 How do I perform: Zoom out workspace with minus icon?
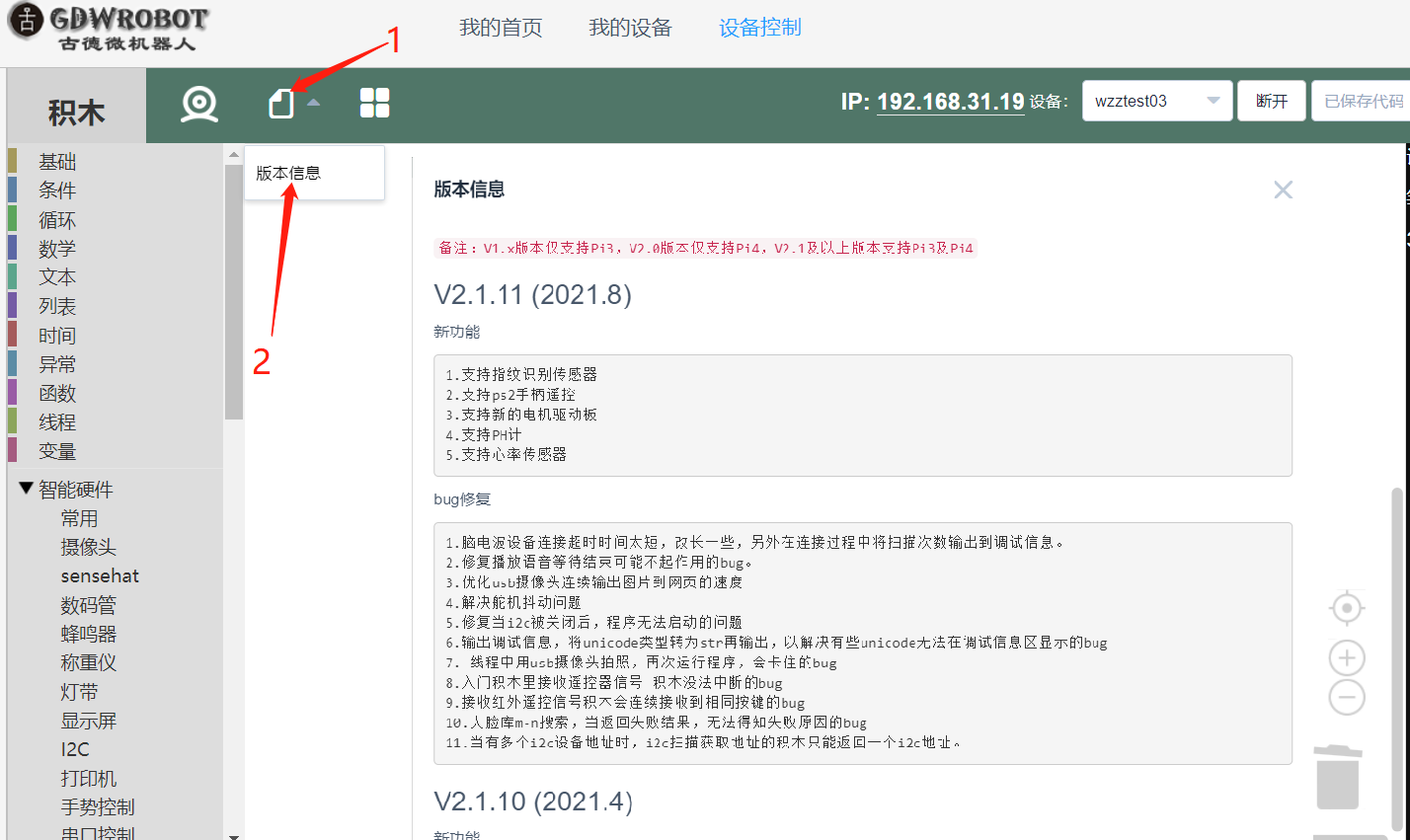coord(1347,697)
